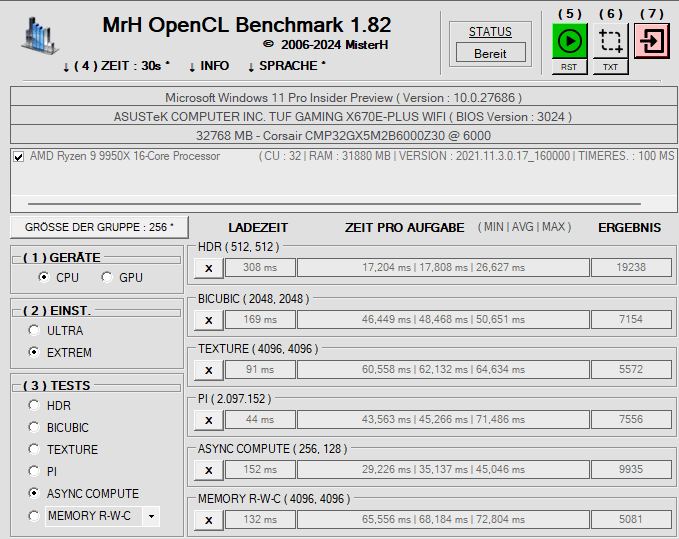The height and width of the screenshot is (539, 679).
Task: Select the TEXTURE test radio button
Action: pyautogui.click(x=34, y=449)
